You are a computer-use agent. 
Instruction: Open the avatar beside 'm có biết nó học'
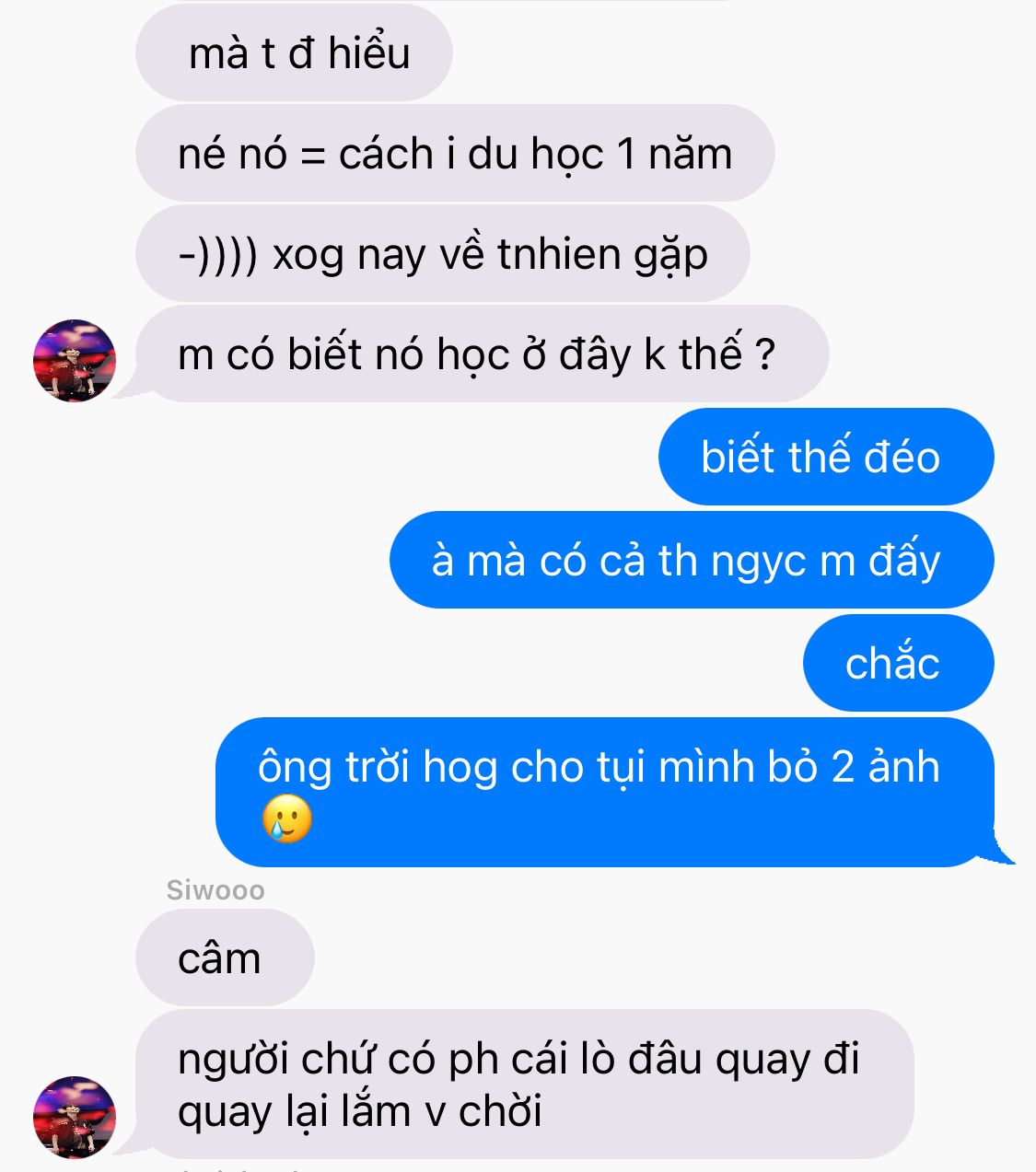tap(75, 361)
